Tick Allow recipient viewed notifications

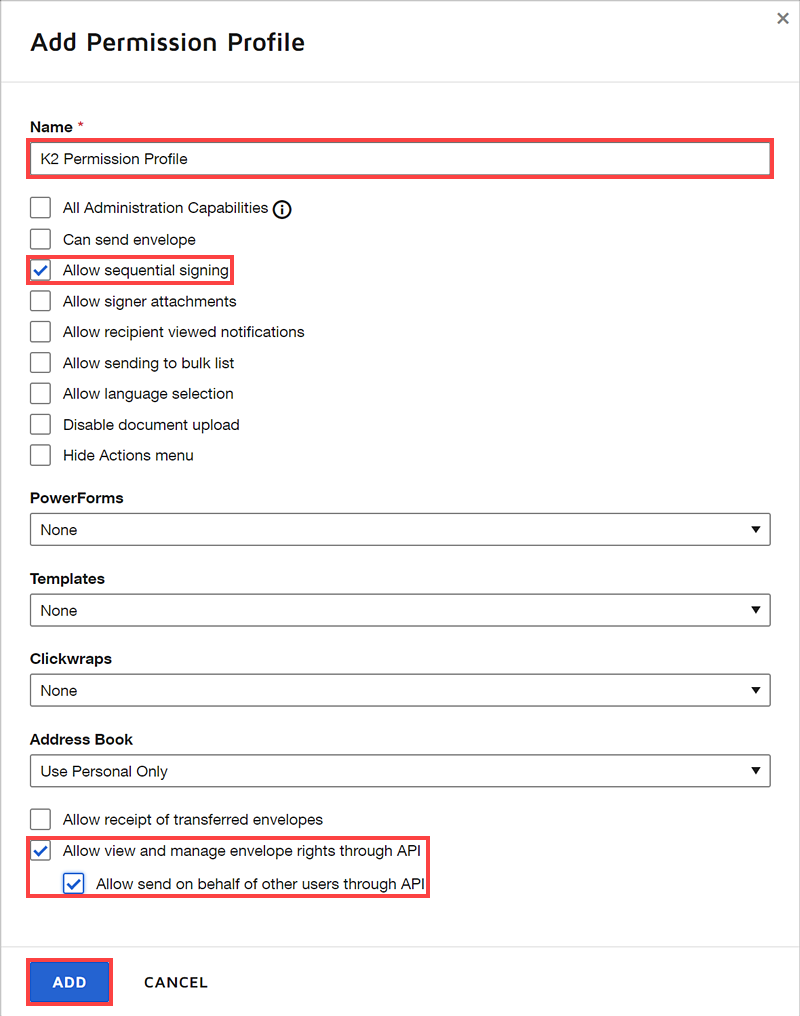[x=40, y=332]
